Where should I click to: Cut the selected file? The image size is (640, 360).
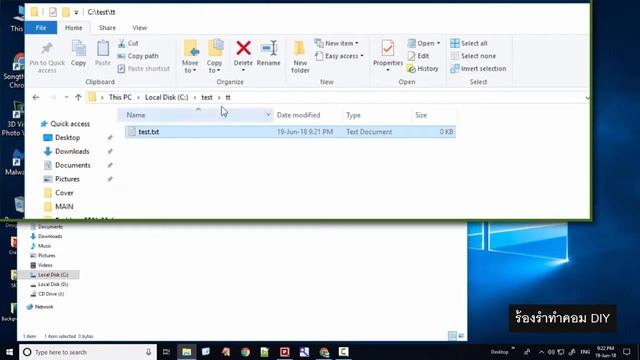128,43
